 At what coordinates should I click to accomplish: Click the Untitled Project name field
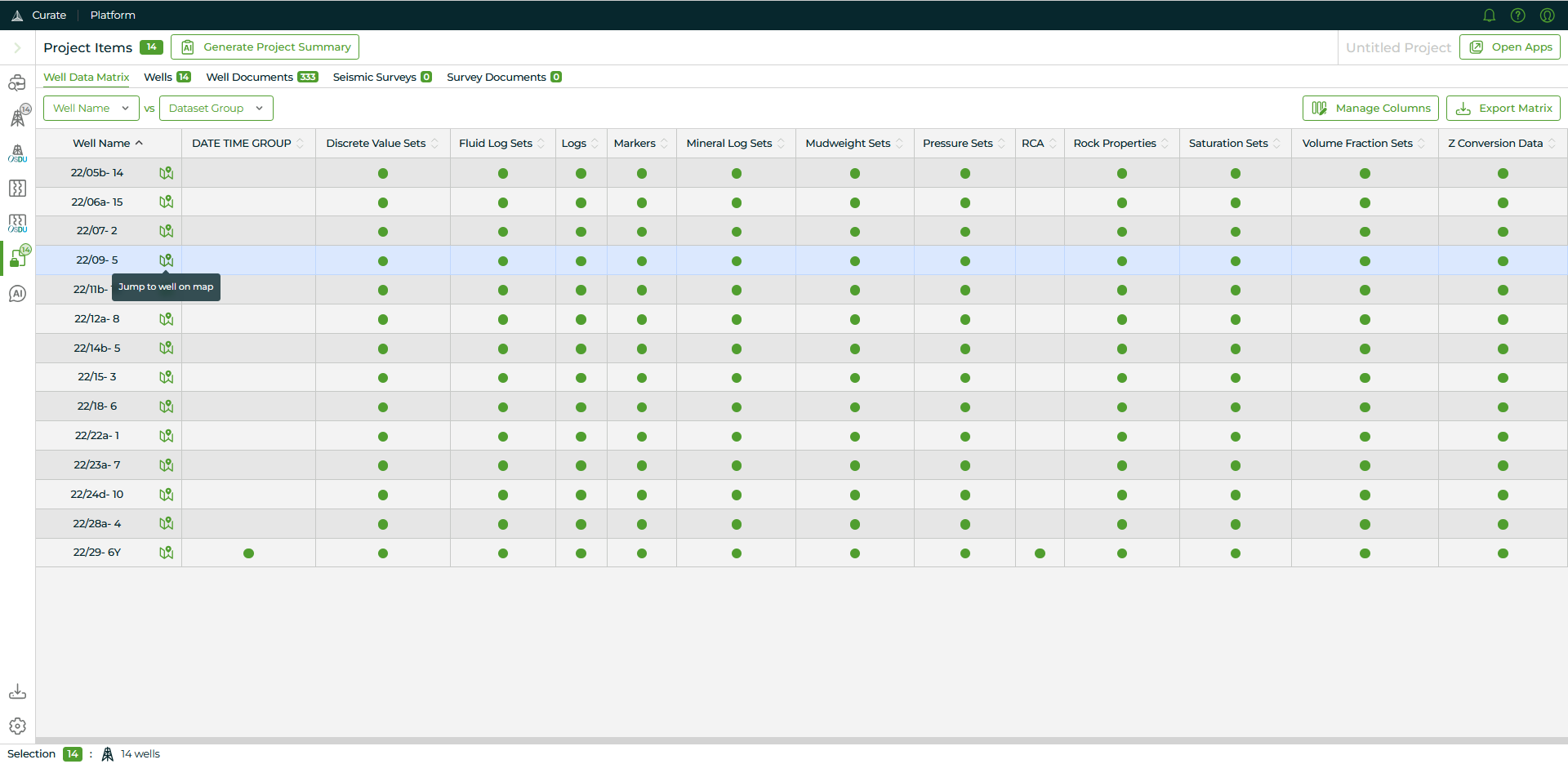click(1398, 48)
